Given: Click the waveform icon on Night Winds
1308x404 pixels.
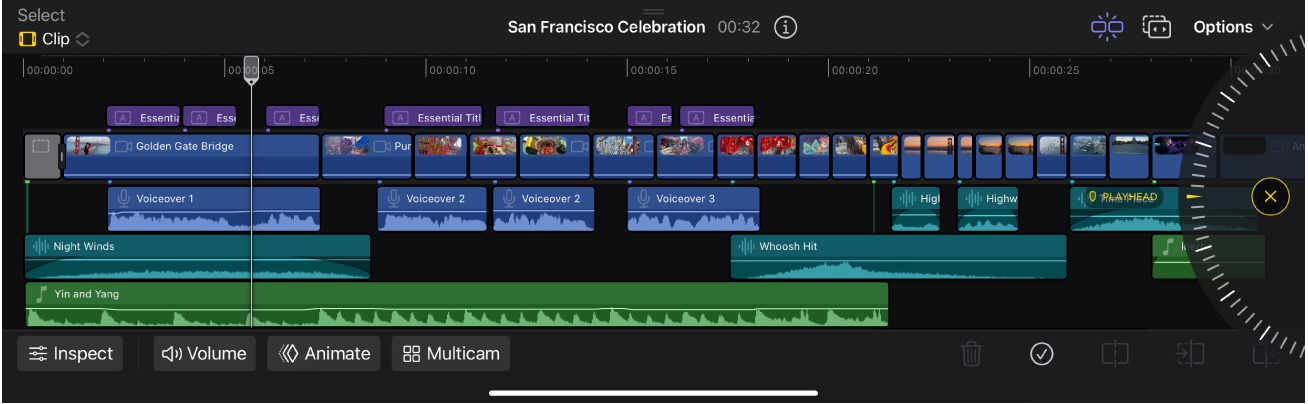Looking at the screenshot, I should [x=41, y=246].
